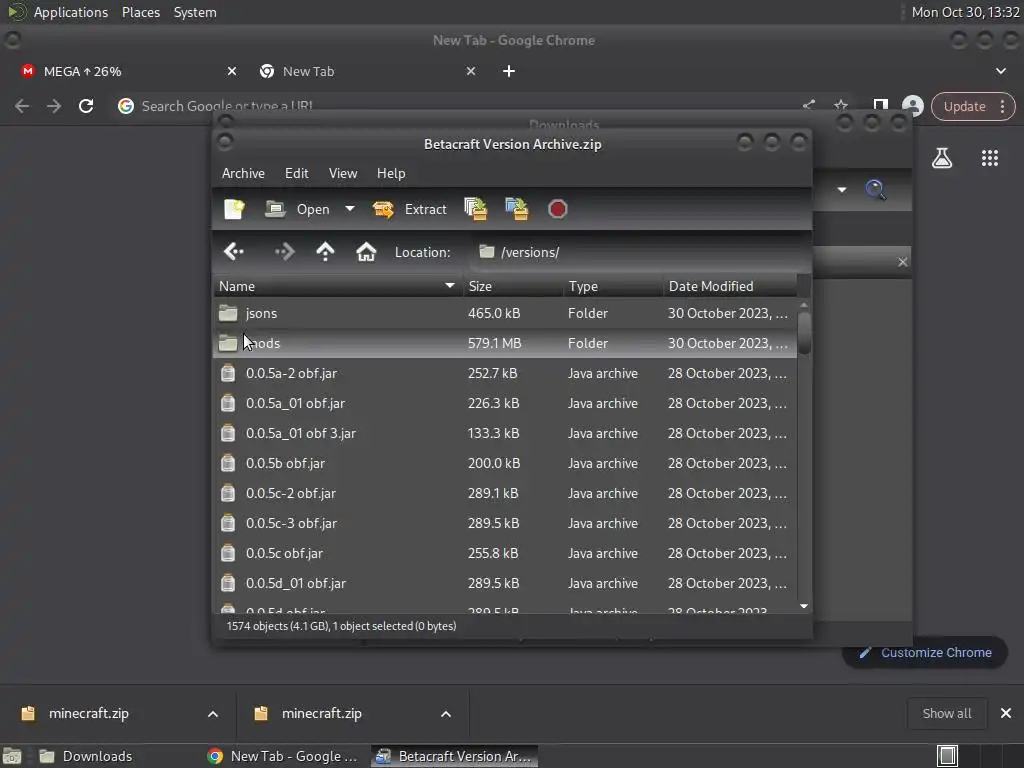This screenshot has width=1024, height=768.
Task: Click the file list scrollbar down arrow
Action: [804, 607]
